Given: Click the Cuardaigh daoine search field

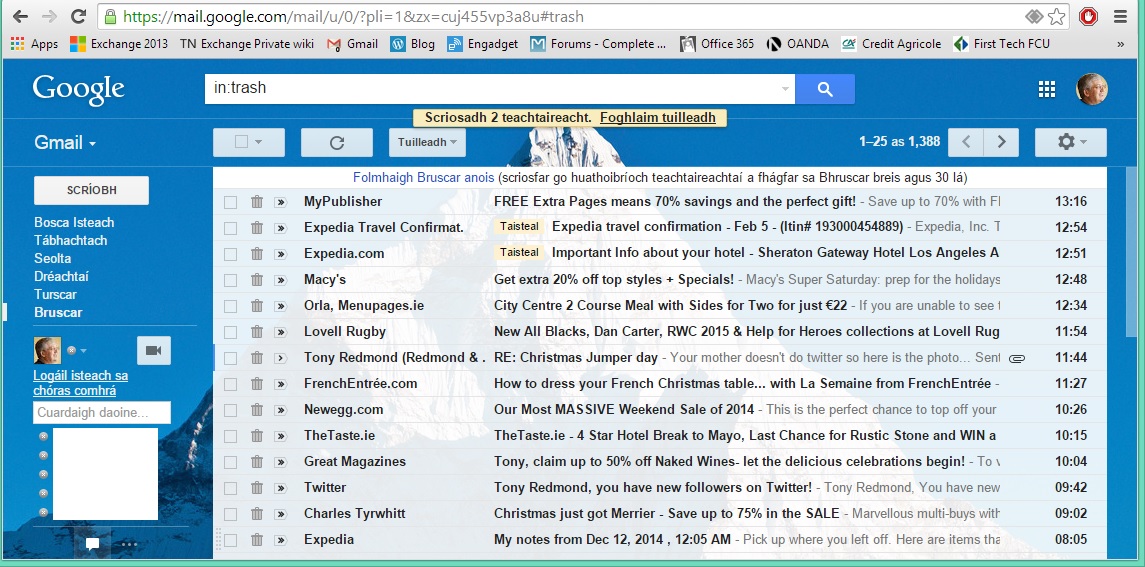Looking at the screenshot, I should pos(102,412).
